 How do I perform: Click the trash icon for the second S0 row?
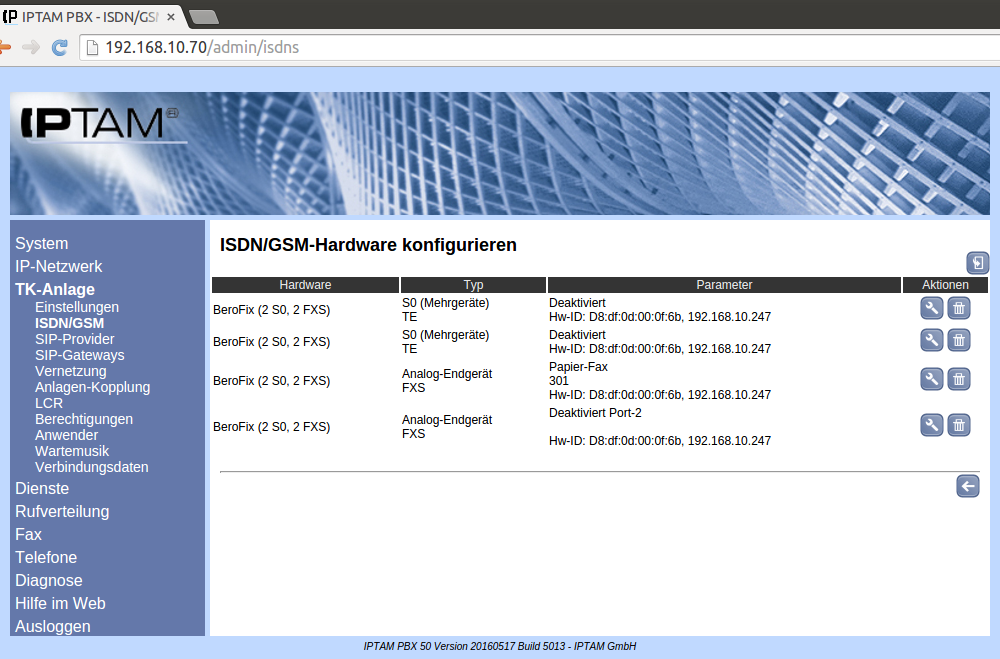coord(958,341)
